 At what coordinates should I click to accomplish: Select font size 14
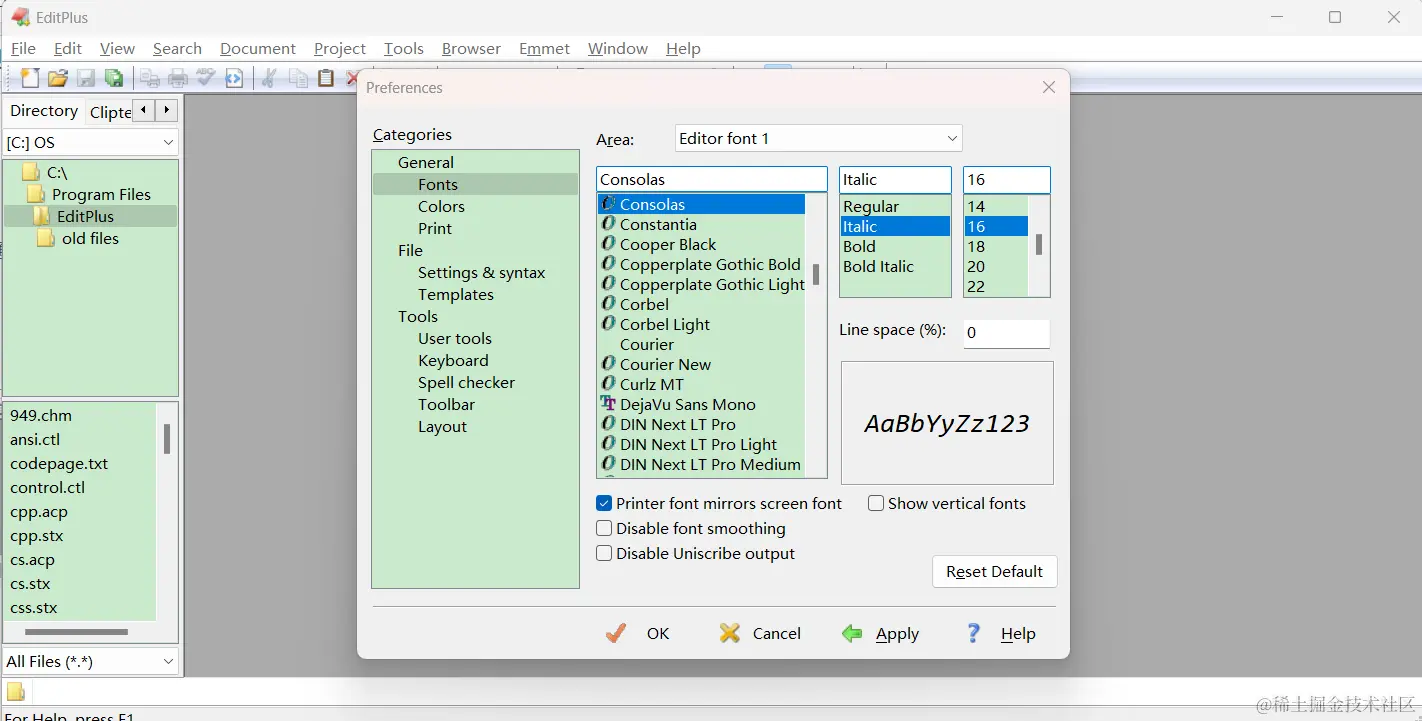(x=976, y=207)
